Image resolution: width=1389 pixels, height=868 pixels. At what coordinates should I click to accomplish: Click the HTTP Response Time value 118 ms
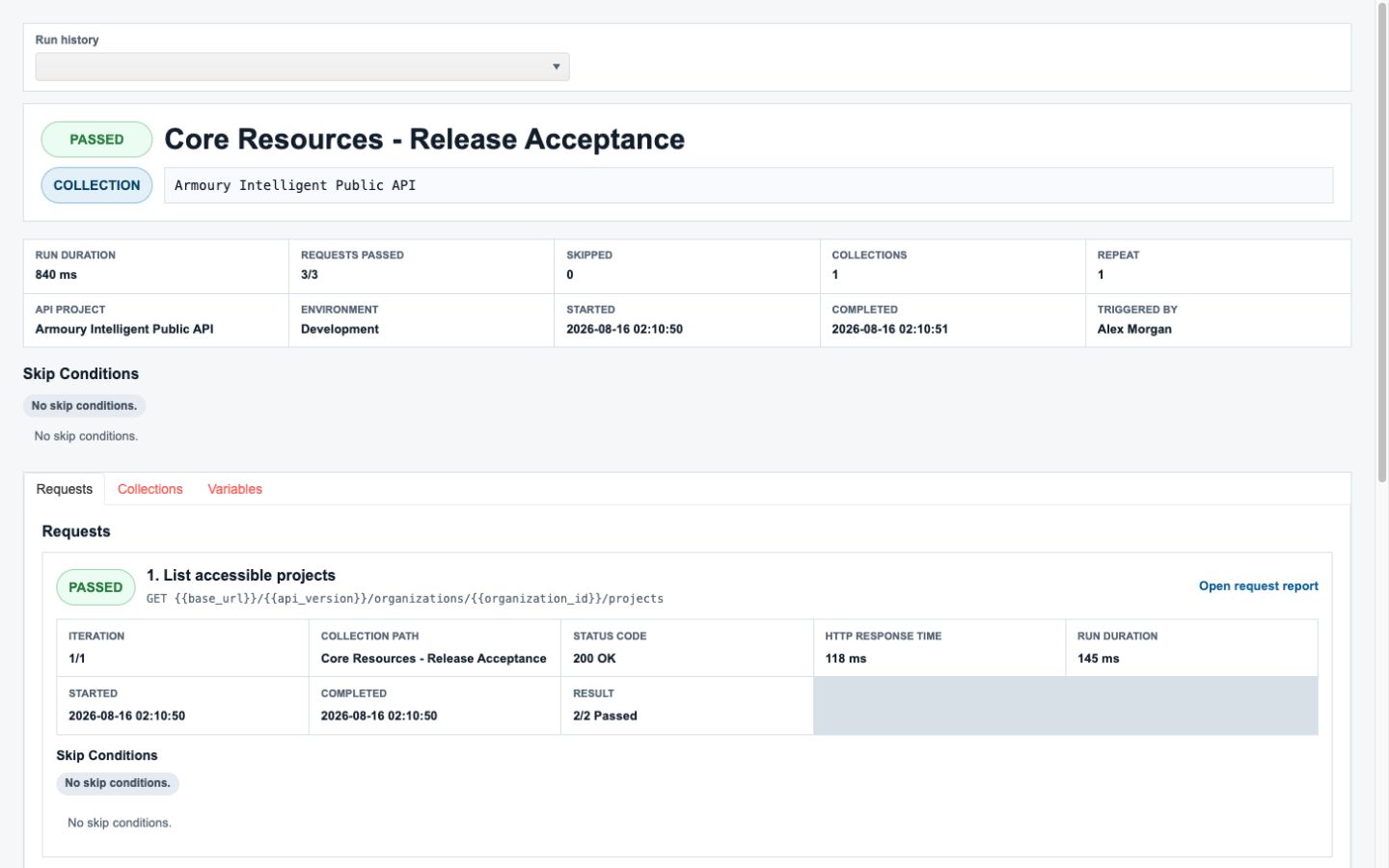tap(846, 659)
